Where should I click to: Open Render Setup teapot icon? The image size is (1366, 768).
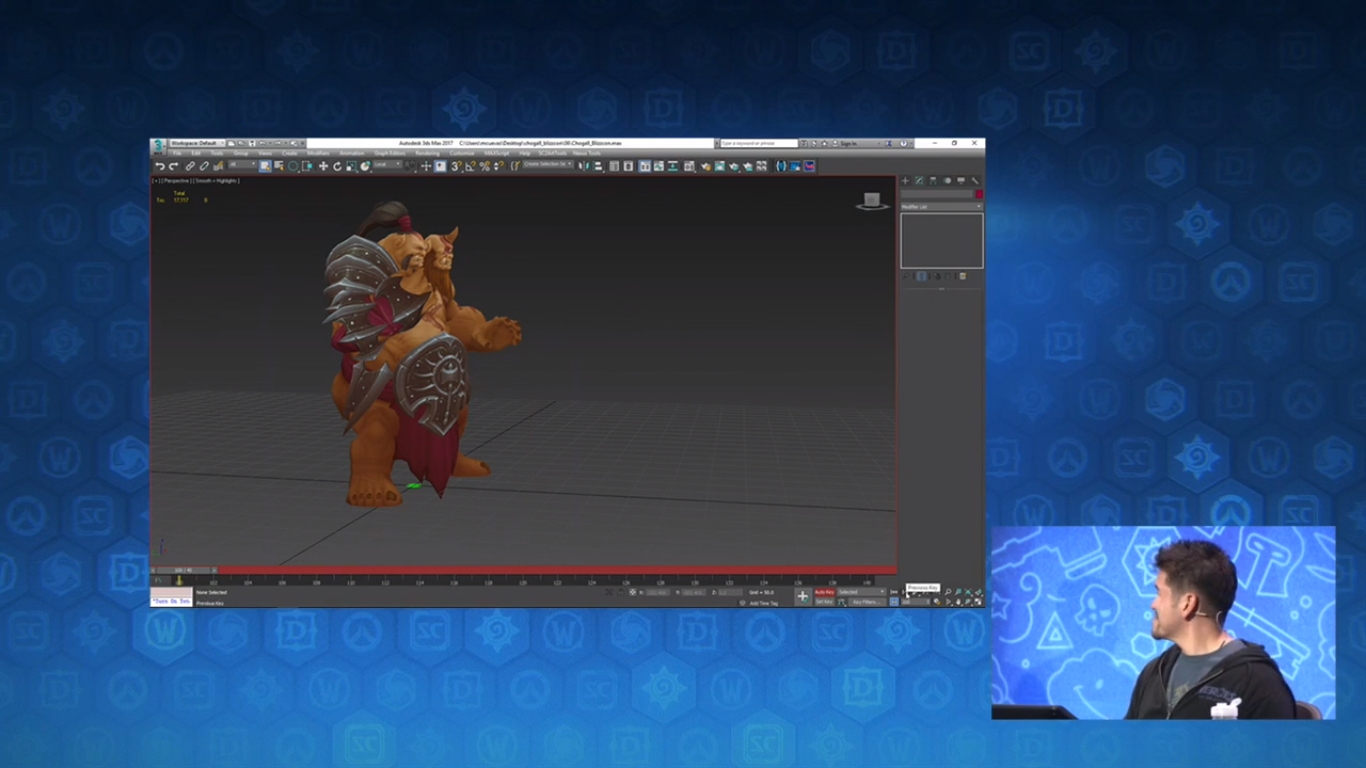705,166
